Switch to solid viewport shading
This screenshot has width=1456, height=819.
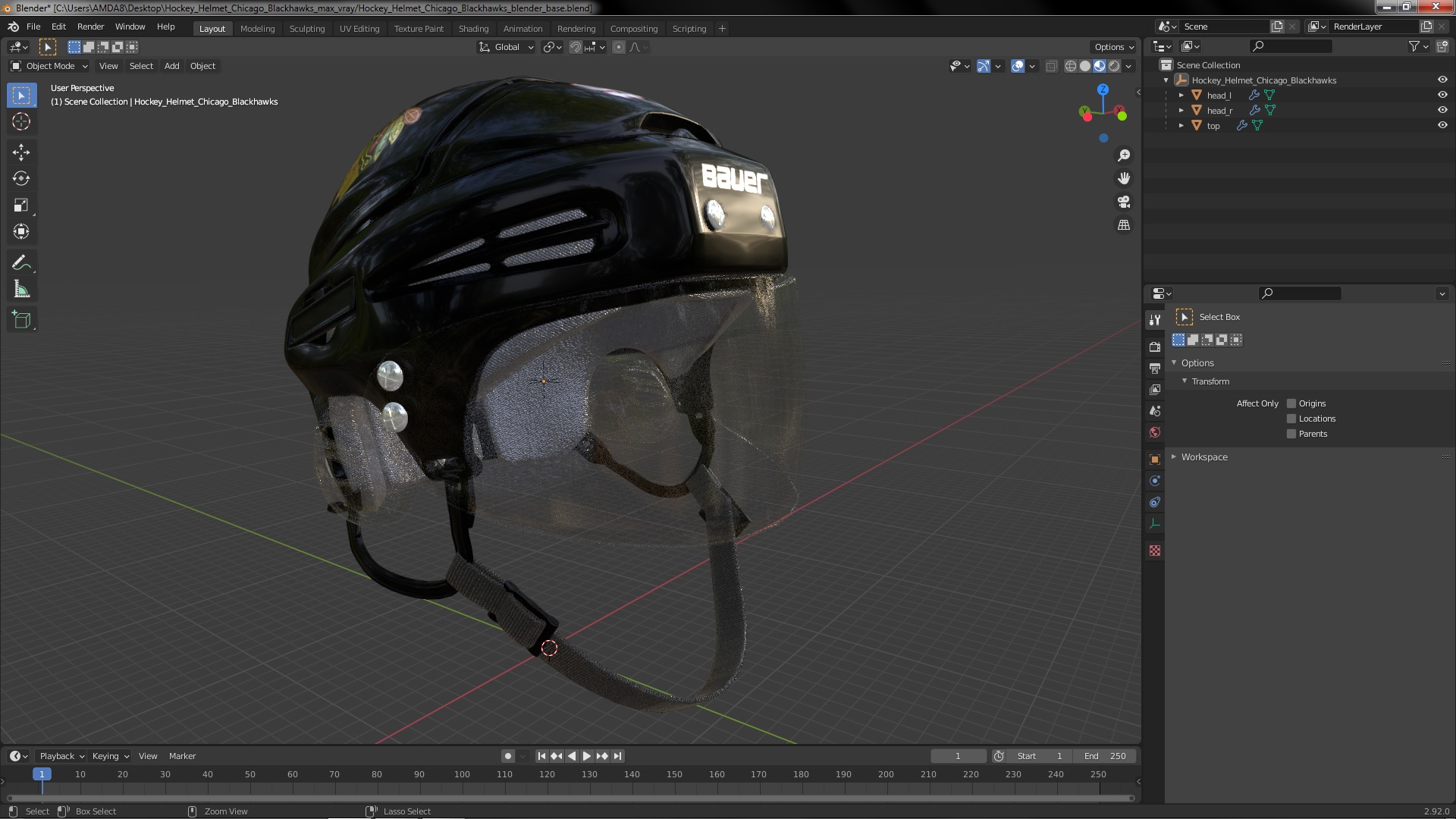(1085, 66)
